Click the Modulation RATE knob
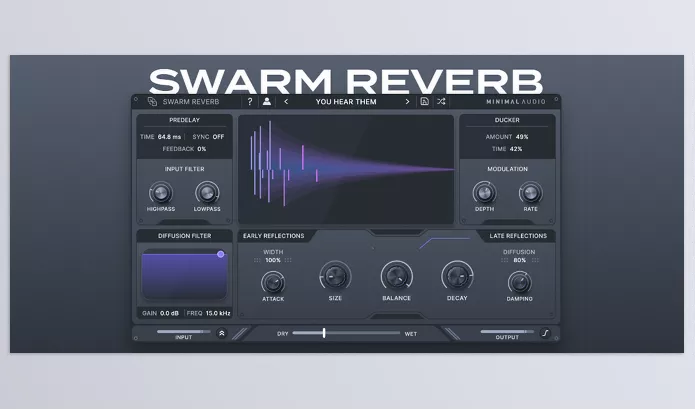This screenshot has width=695, height=409. tap(531, 193)
